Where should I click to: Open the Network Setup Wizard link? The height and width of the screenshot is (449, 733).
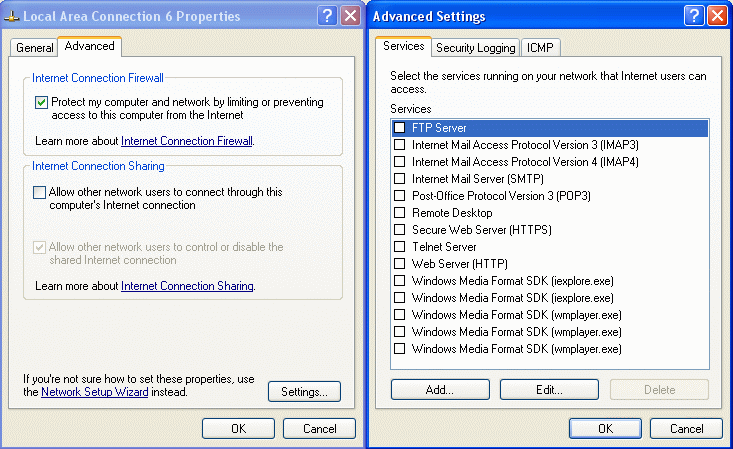pos(95,393)
